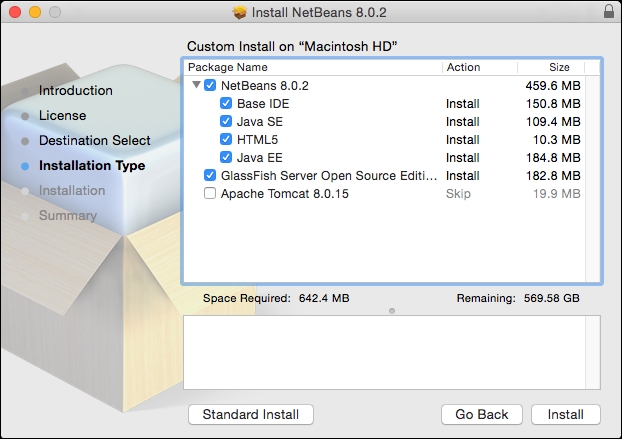The width and height of the screenshot is (622, 439).
Task: Disable the Java EE package
Action: click(x=226, y=157)
